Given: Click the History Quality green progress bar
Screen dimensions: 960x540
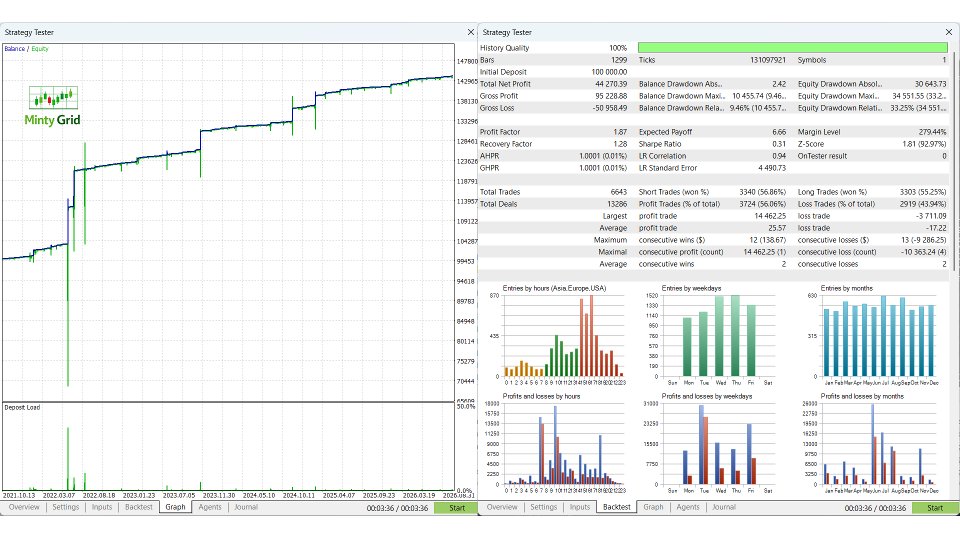Looking at the screenshot, I should tap(793, 48).
